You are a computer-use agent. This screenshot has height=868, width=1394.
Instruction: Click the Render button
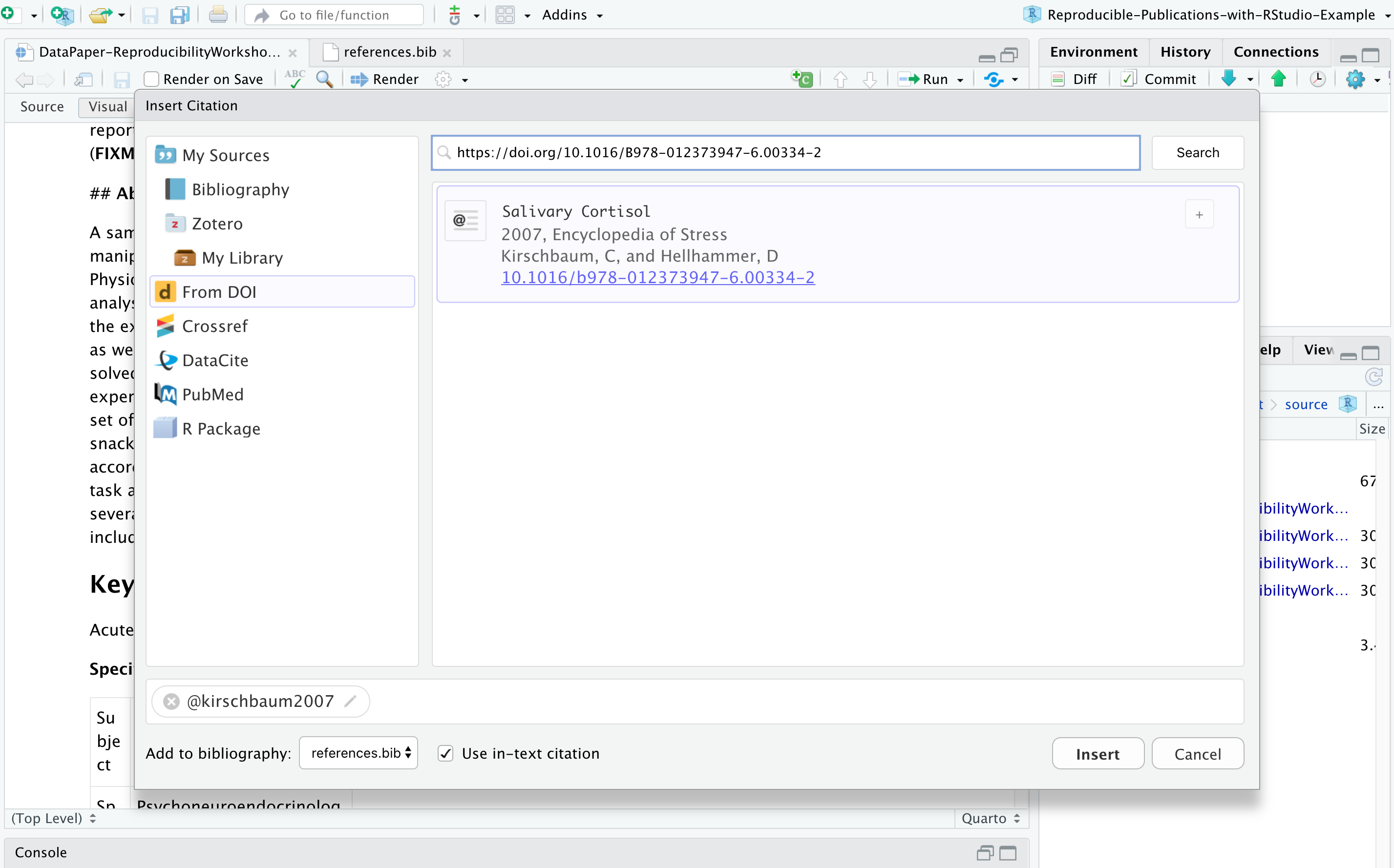[384, 79]
